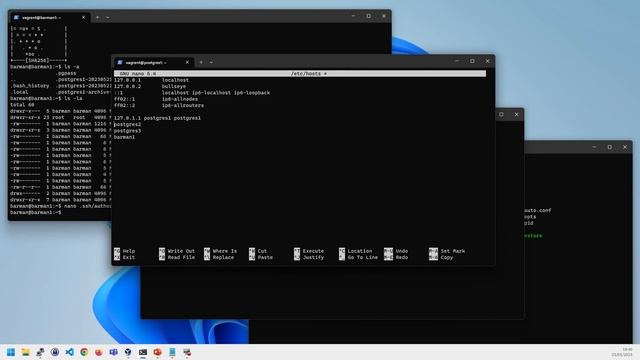Viewport: 640px width, 360px height.
Task: Open Firefox from the taskbar
Action: coord(99,352)
